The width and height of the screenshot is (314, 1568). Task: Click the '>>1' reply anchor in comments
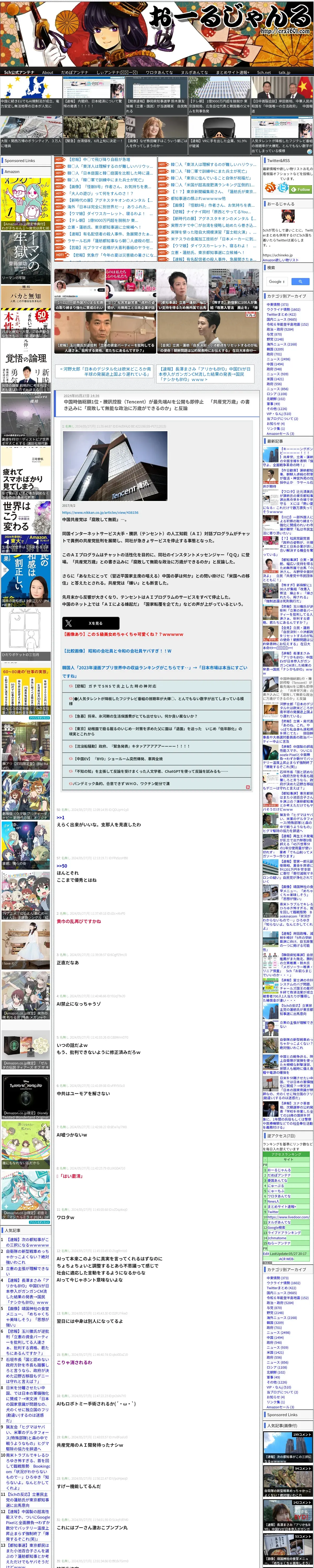click(x=60, y=817)
